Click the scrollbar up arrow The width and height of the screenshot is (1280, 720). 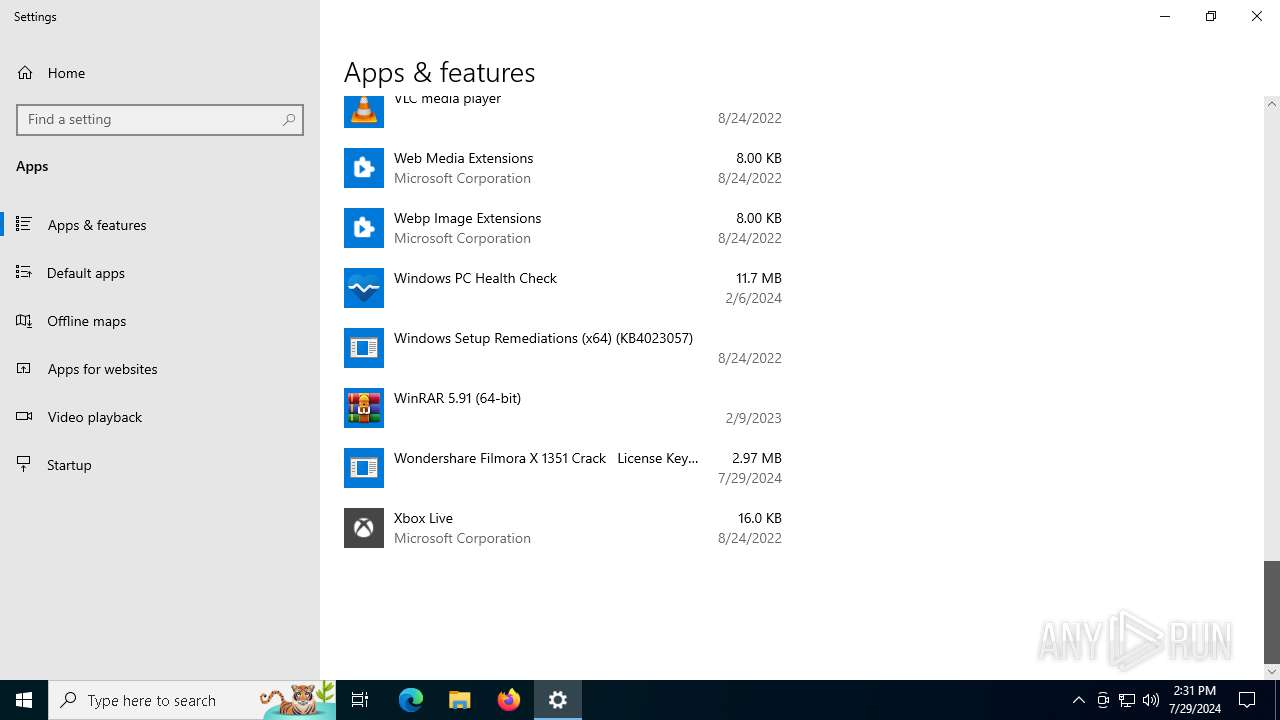pos(1272,103)
